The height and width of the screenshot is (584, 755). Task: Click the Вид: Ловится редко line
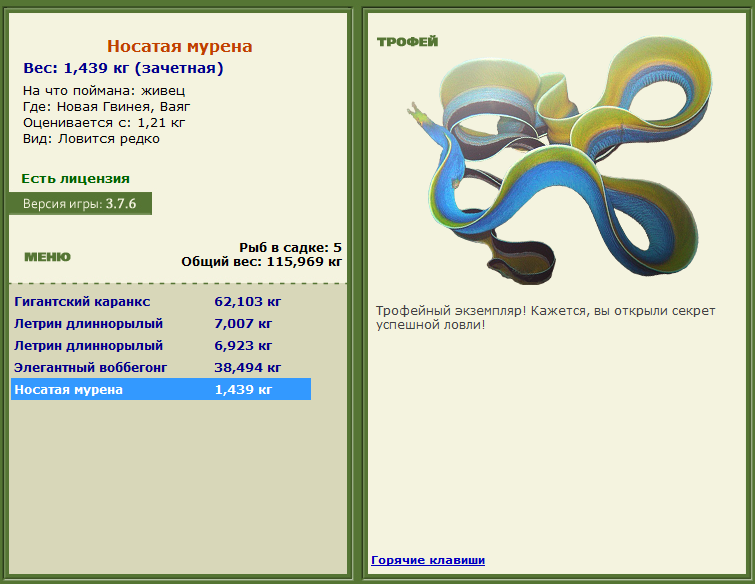(91, 139)
